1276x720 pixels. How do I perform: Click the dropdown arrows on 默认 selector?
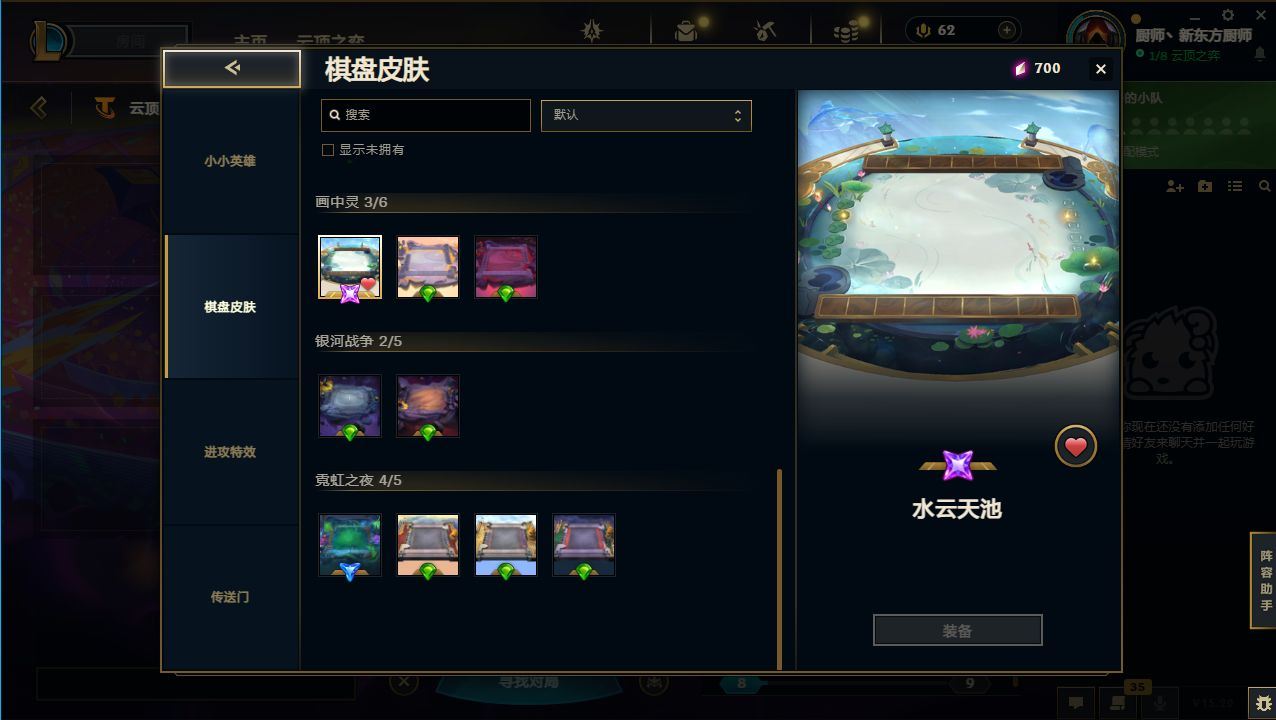pyautogui.click(x=738, y=115)
